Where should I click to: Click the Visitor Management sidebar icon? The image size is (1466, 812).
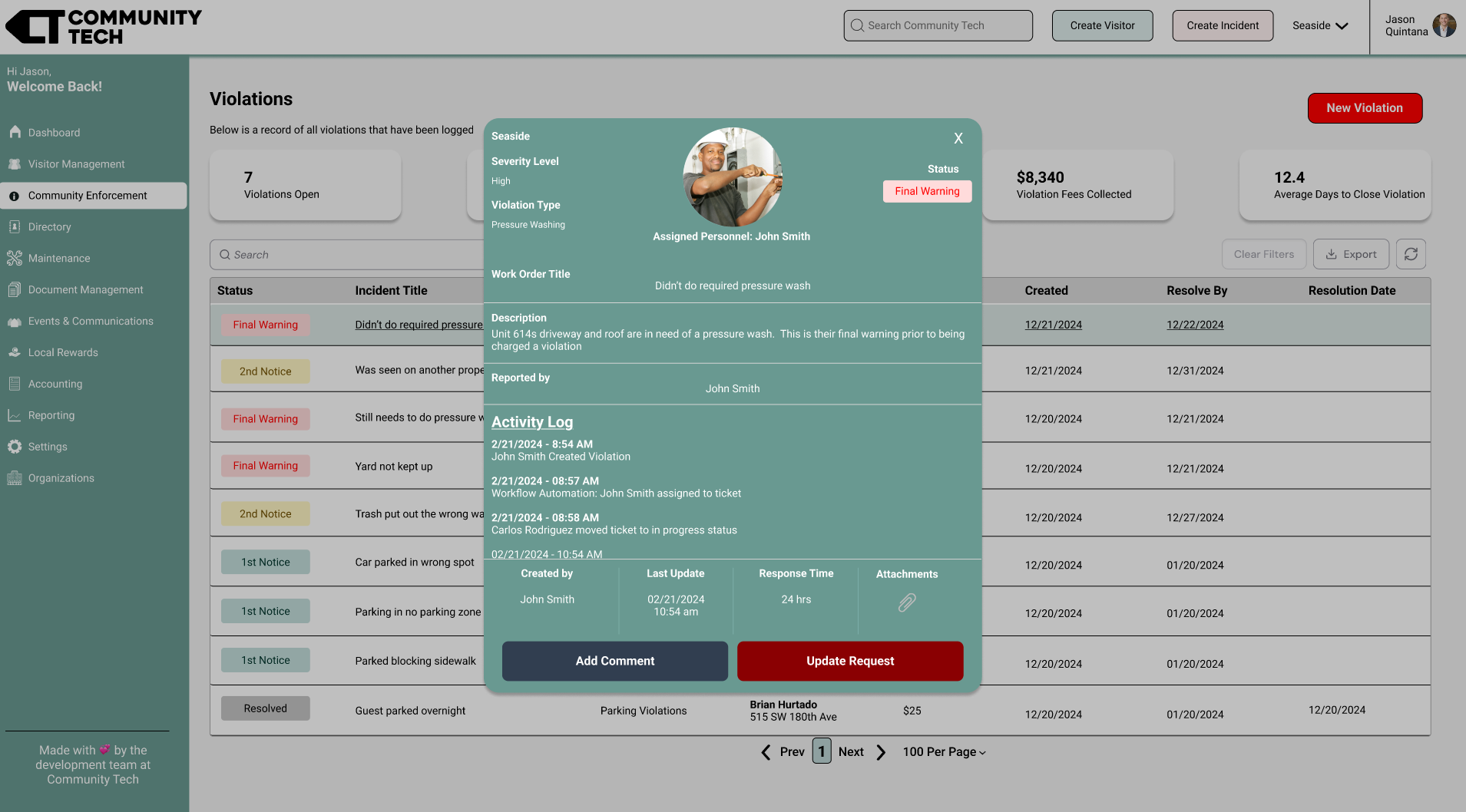[x=15, y=163]
